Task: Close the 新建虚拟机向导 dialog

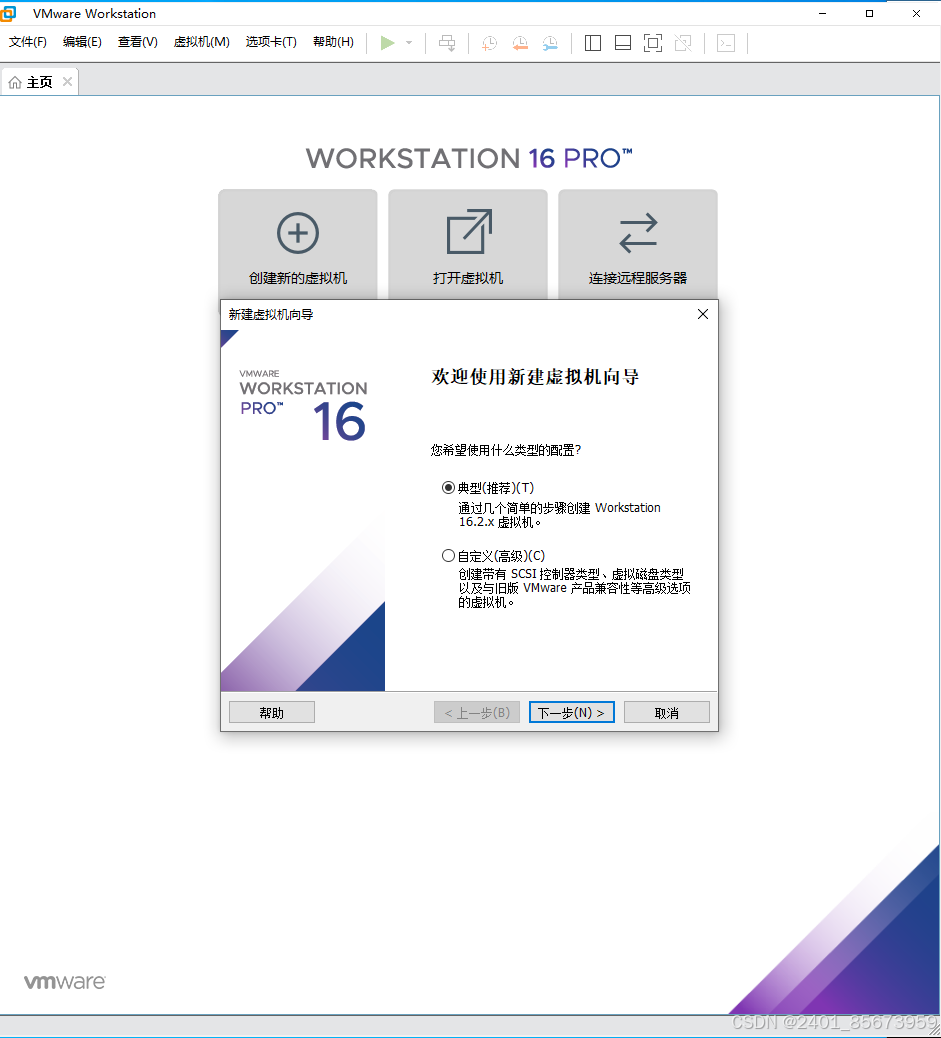Action: 703,314
